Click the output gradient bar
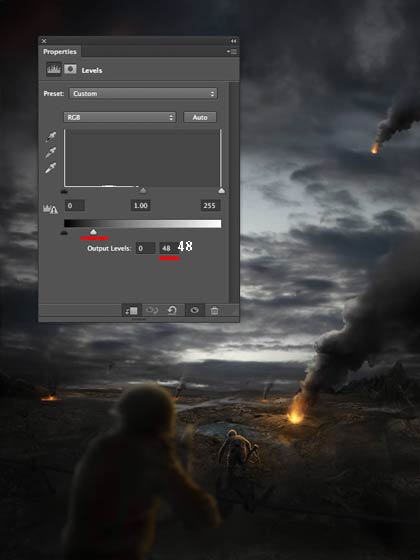 click(x=142, y=224)
